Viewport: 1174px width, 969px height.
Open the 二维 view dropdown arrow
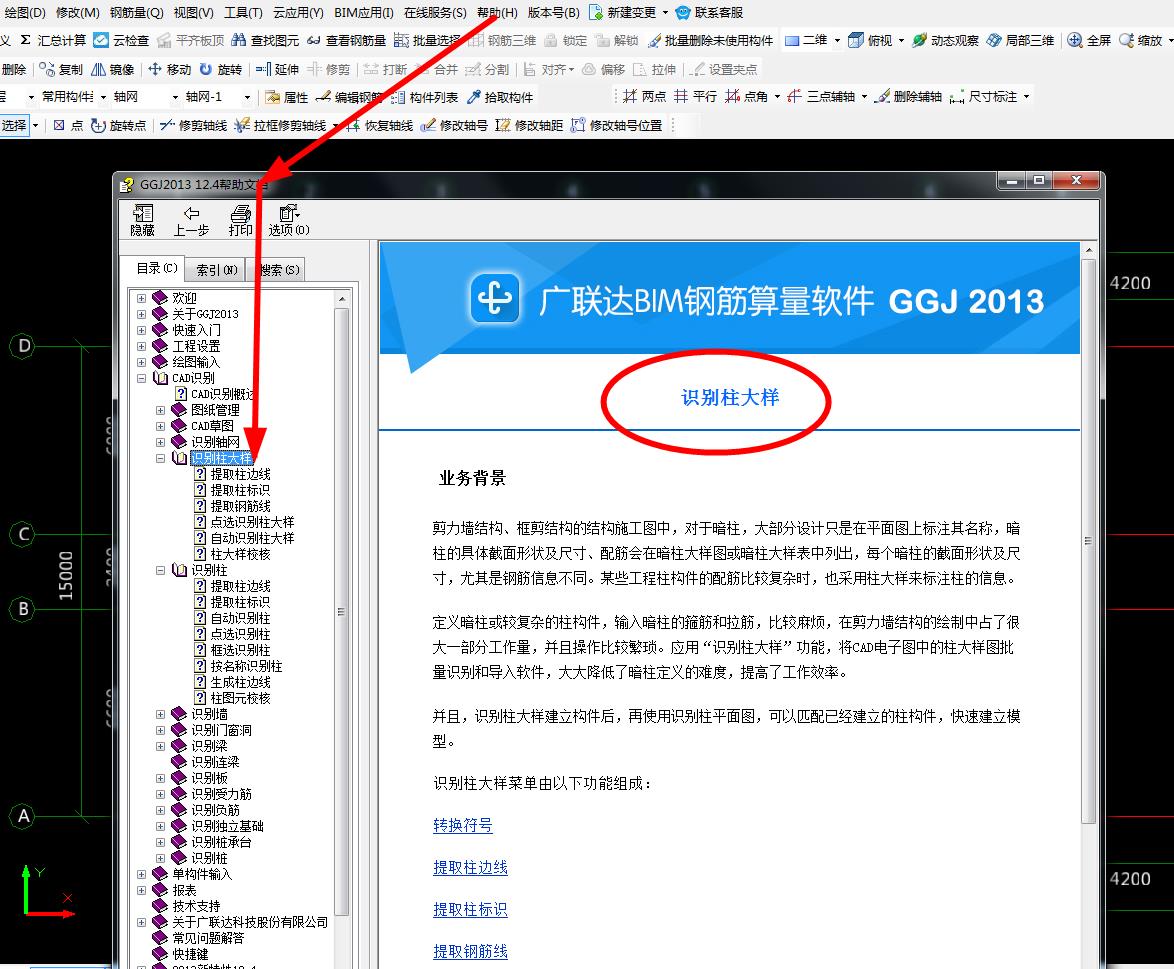click(x=837, y=40)
